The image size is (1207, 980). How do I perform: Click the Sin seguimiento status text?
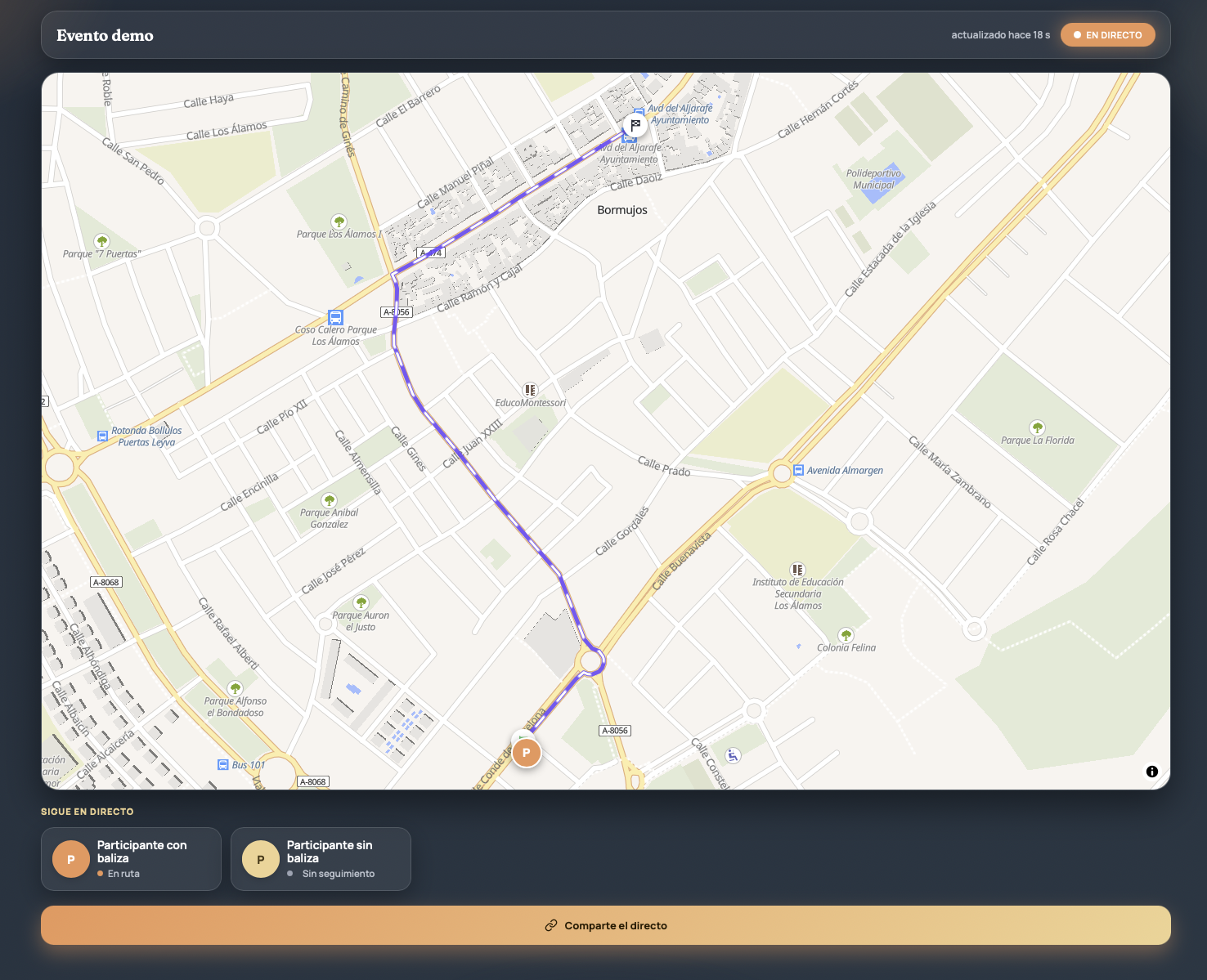click(x=339, y=874)
